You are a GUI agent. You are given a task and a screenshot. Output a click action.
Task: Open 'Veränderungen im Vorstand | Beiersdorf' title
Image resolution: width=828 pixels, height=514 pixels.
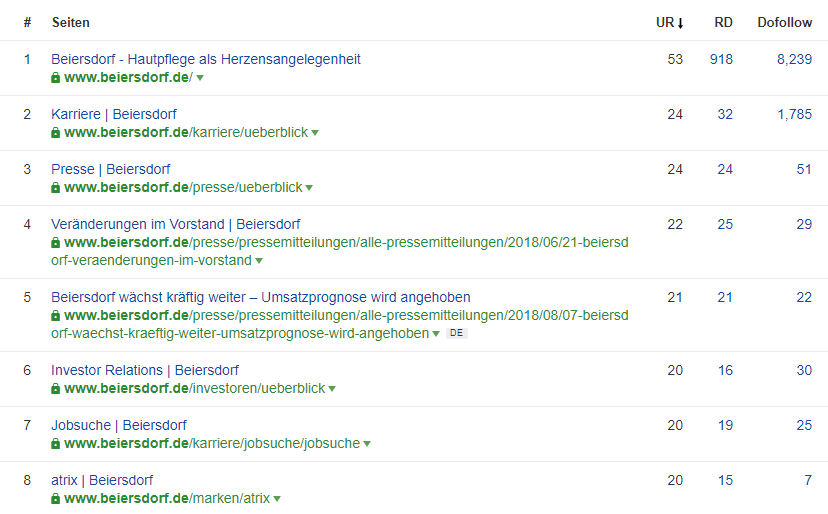(175, 224)
